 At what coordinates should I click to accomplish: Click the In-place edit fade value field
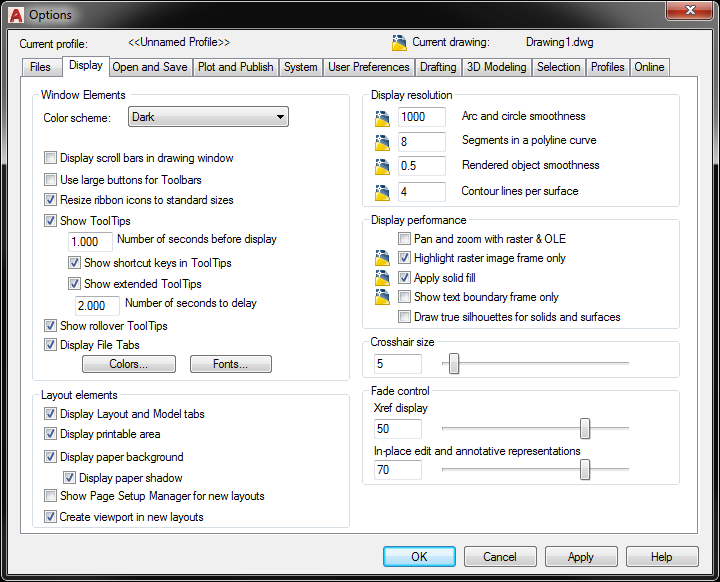tap(398, 469)
